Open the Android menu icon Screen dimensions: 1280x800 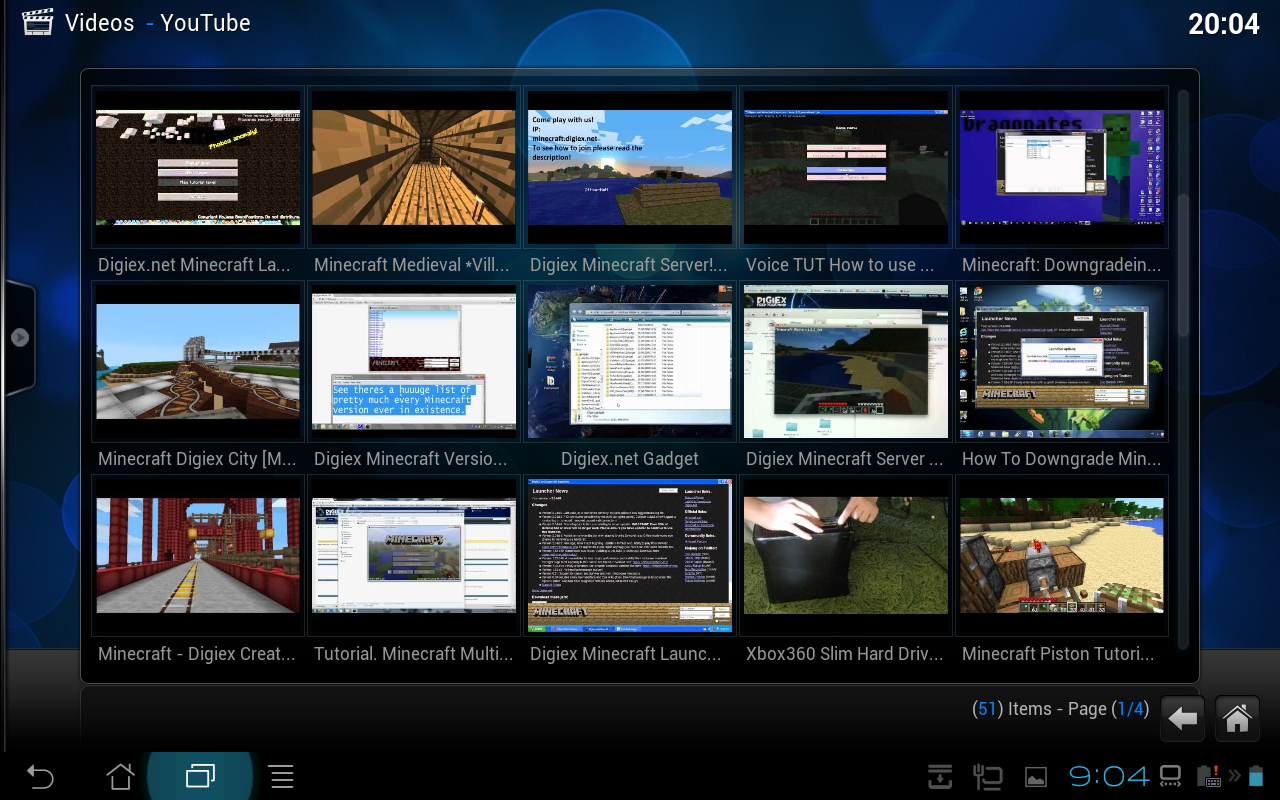pos(281,776)
